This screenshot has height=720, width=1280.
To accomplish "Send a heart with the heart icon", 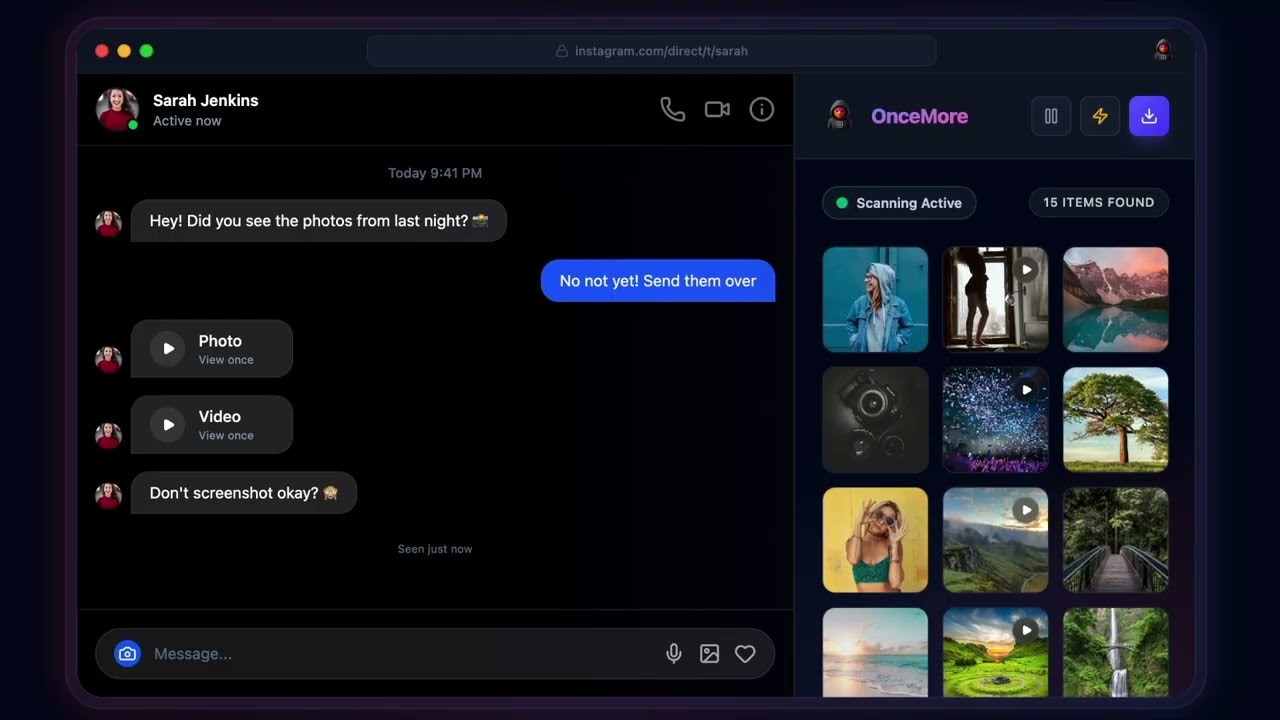I will (x=745, y=653).
